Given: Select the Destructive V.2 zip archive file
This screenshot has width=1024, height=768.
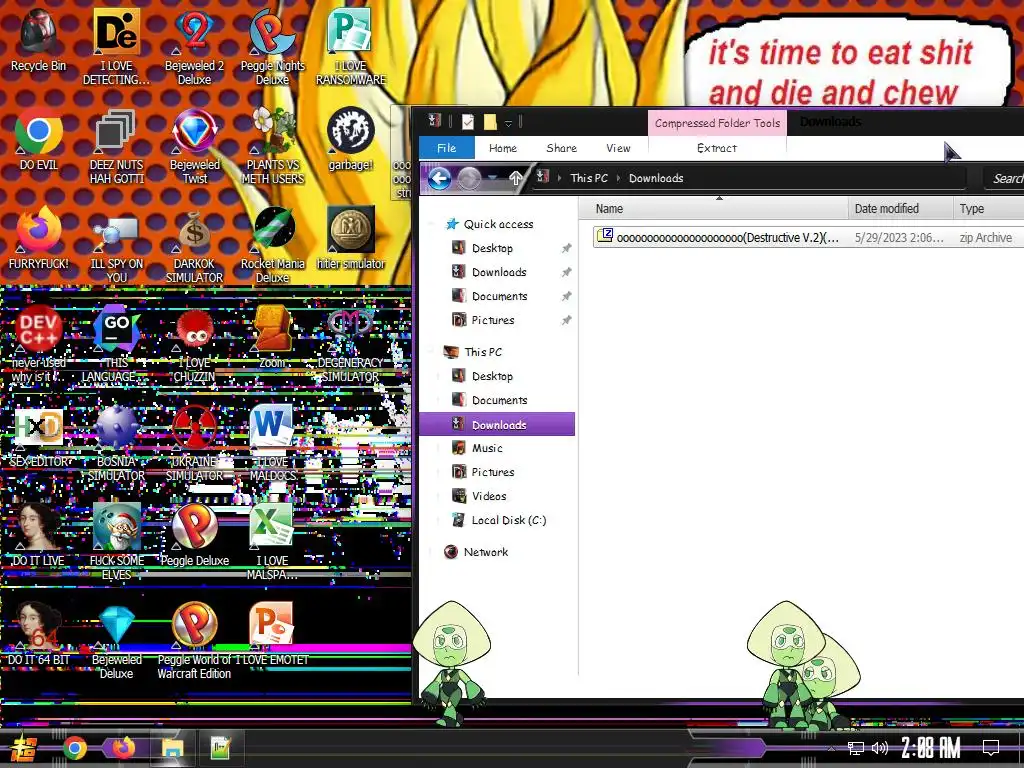Looking at the screenshot, I should tap(808, 238).
